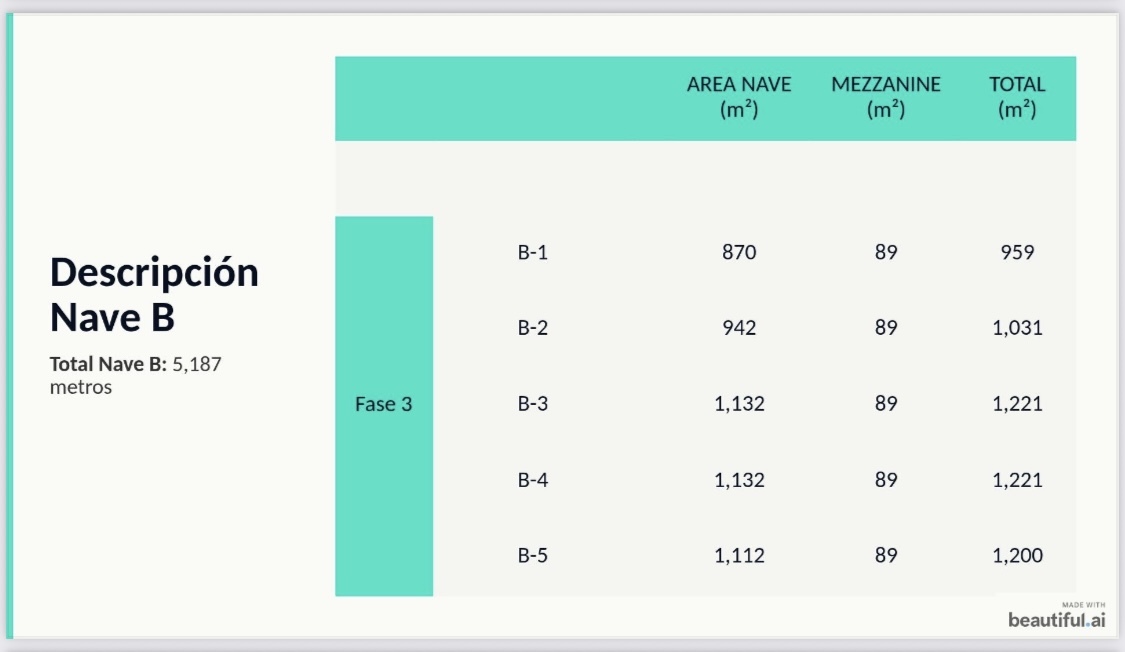Select the teal "Fase 3" cell
Viewport: 1125px width, 652px height.
coord(384,405)
